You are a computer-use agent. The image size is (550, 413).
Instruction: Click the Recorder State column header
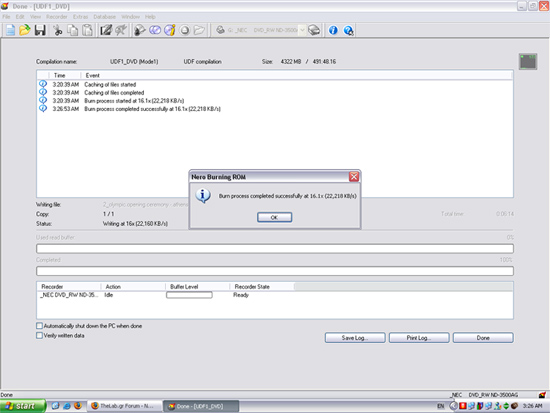(x=262, y=287)
